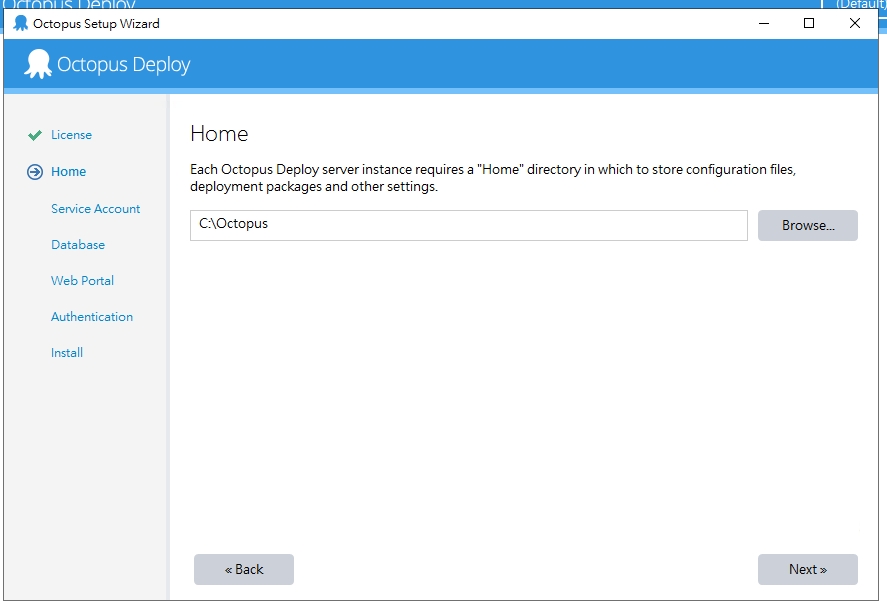Select the Home step in the sidebar
The height and width of the screenshot is (610, 887).
[68, 171]
